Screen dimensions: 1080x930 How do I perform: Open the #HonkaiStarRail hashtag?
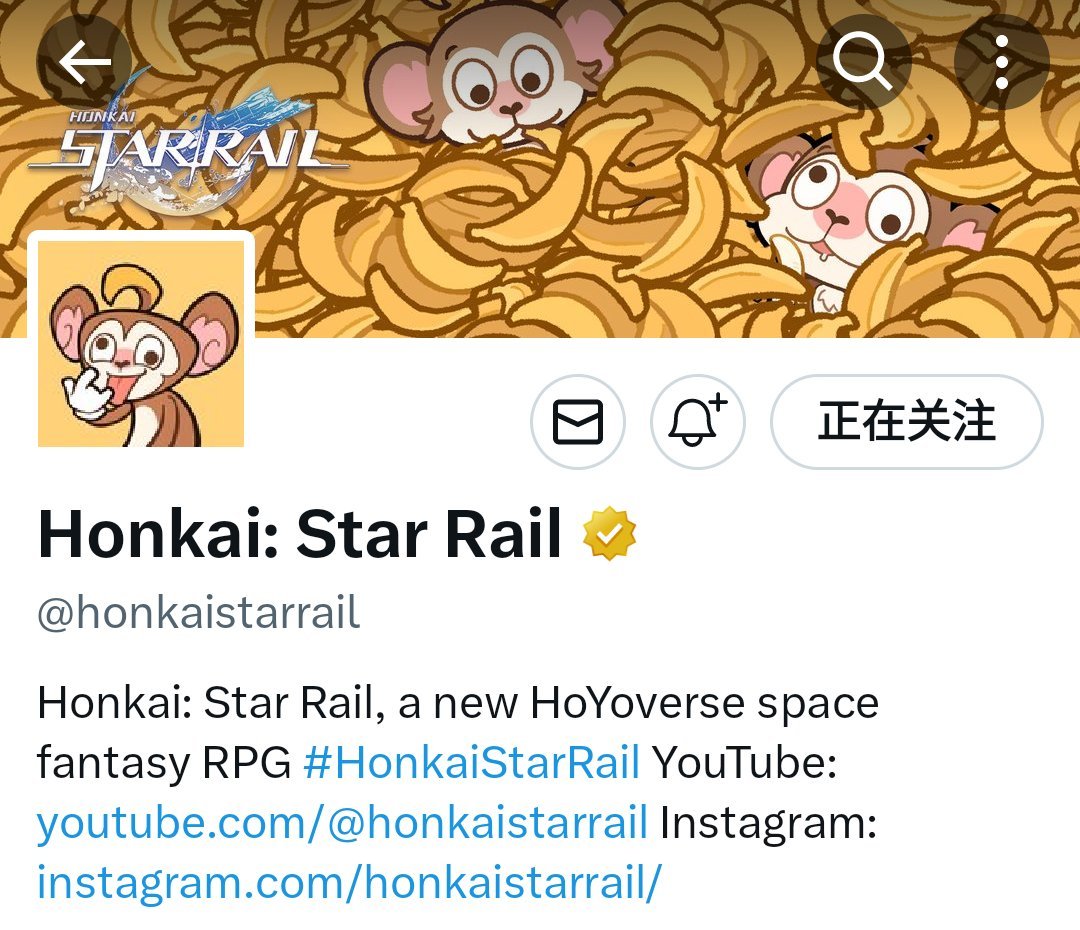pos(472,762)
